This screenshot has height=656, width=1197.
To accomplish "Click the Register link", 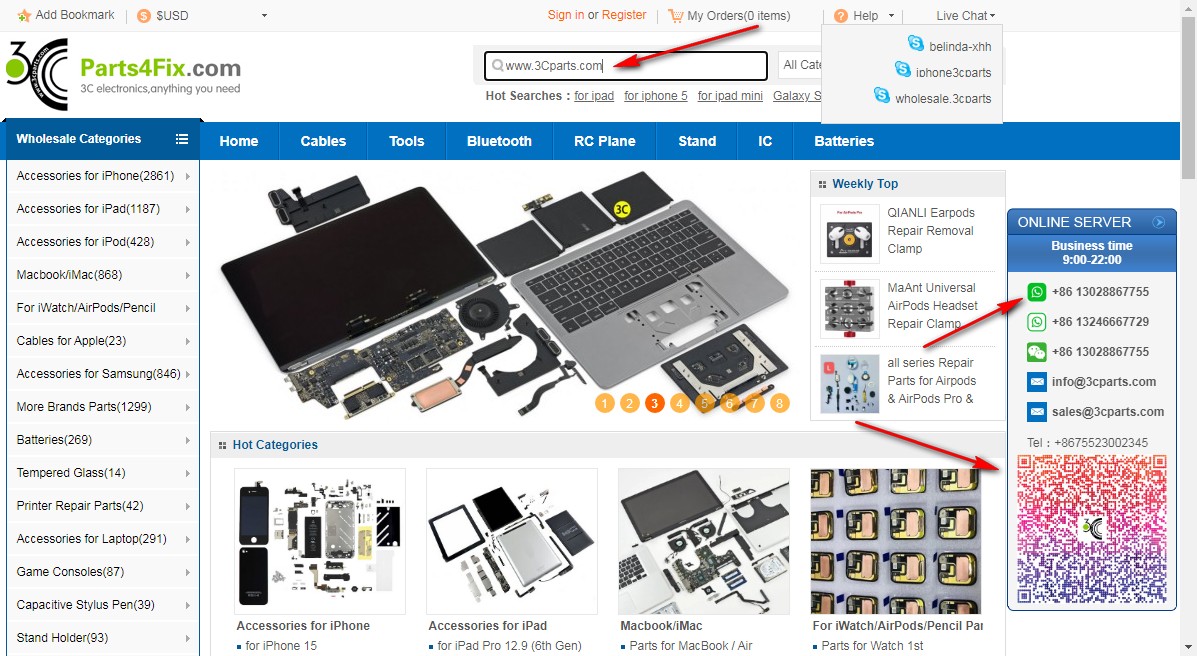I will click(x=624, y=15).
